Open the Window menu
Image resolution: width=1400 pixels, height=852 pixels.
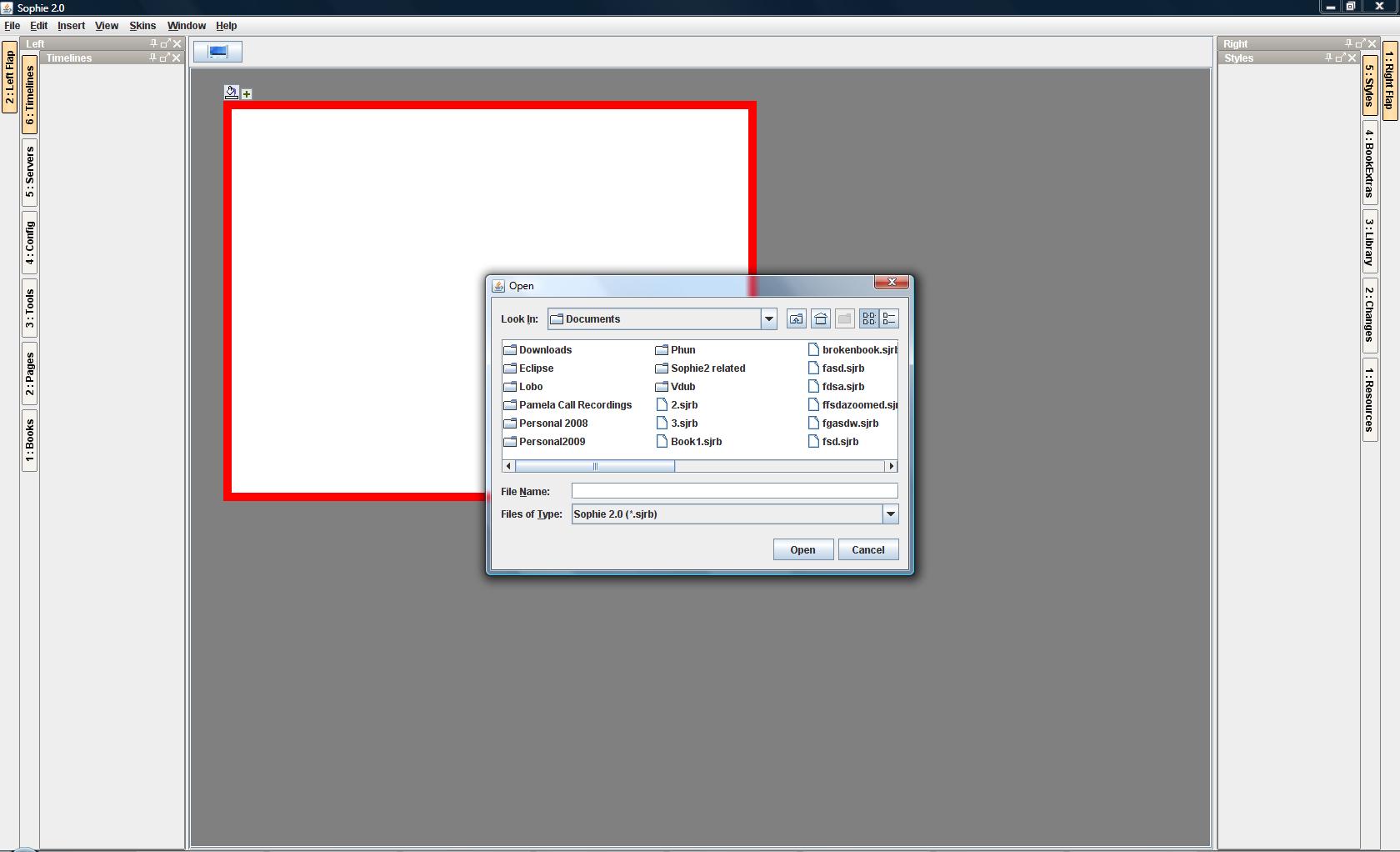click(x=187, y=25)
